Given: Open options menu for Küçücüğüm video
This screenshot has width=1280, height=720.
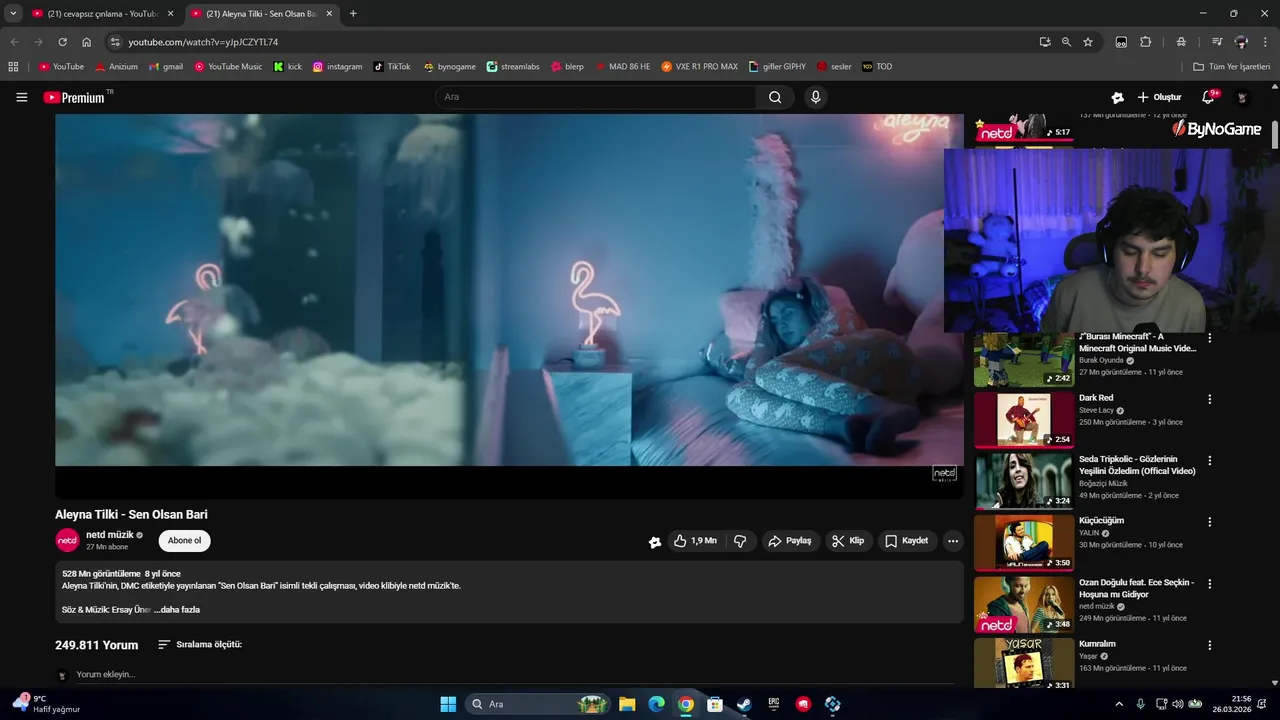Looking at the screenshot, I should point(1209,522).
